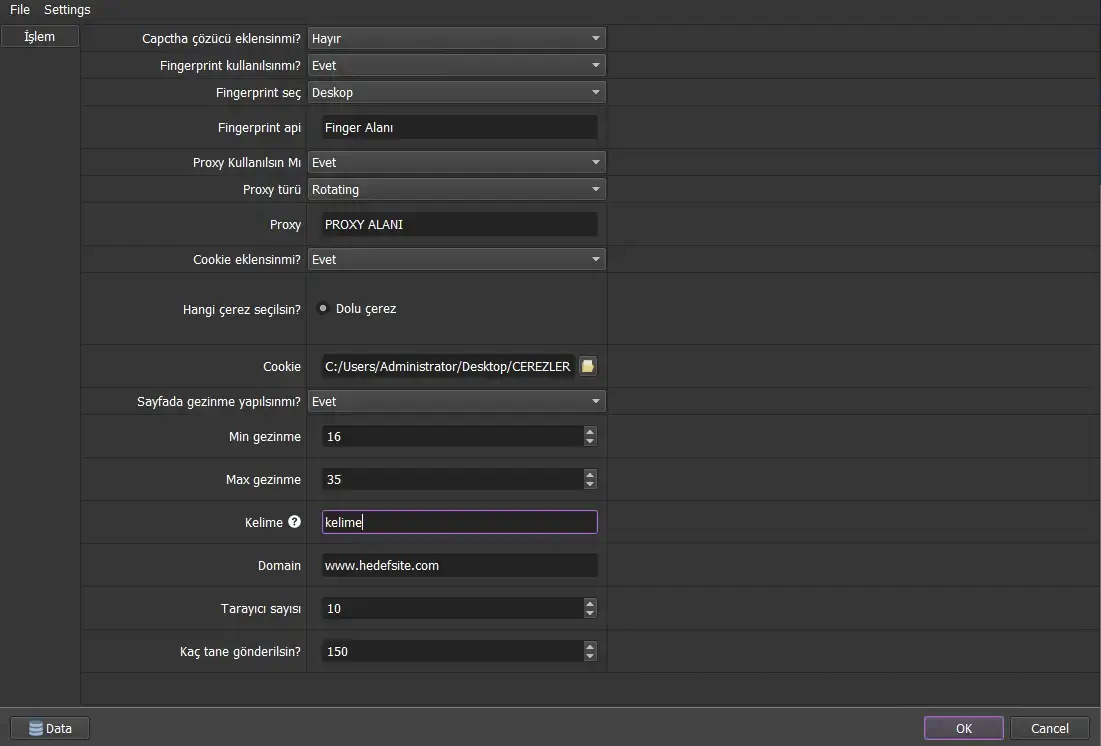Click the Fingerprint api text field
1101x746 pixels.
click(x=459, y=128)
